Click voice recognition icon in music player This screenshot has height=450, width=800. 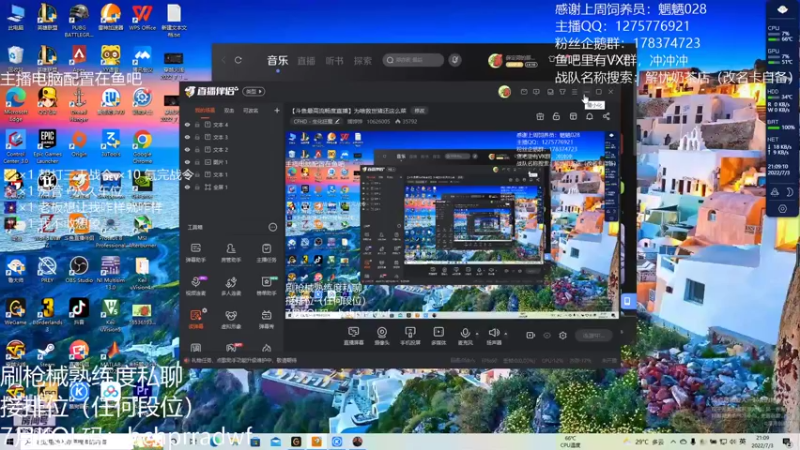pyautogui.click(x=455, y=60)
